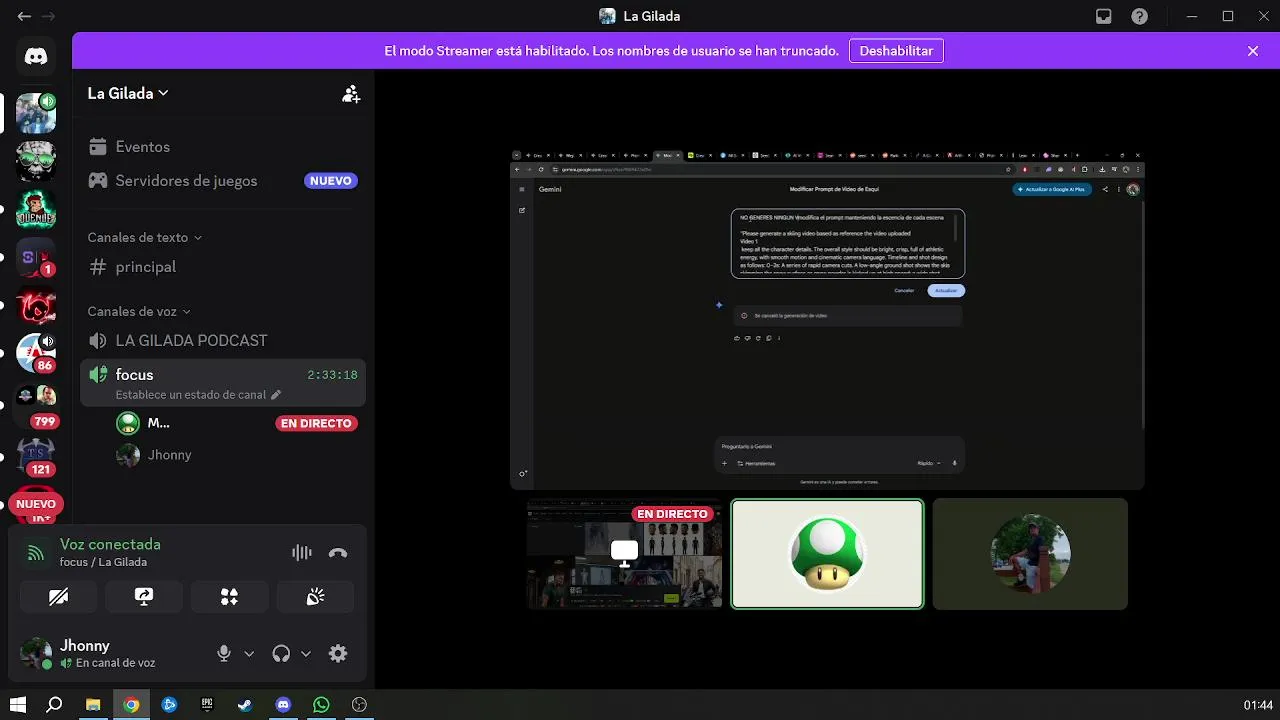This screenshot has height=720, width=1280.
Task: Open server icon with badge 1
Action: pos(36,258)
